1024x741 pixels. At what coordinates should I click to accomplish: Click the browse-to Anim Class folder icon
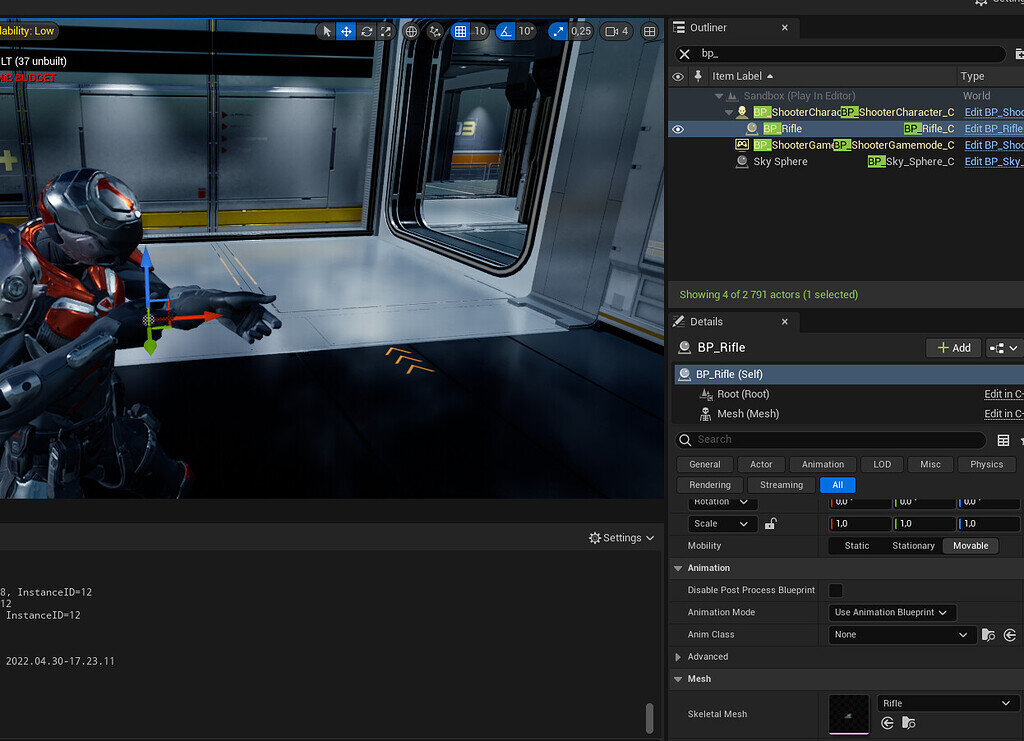[x=989, y=634]
